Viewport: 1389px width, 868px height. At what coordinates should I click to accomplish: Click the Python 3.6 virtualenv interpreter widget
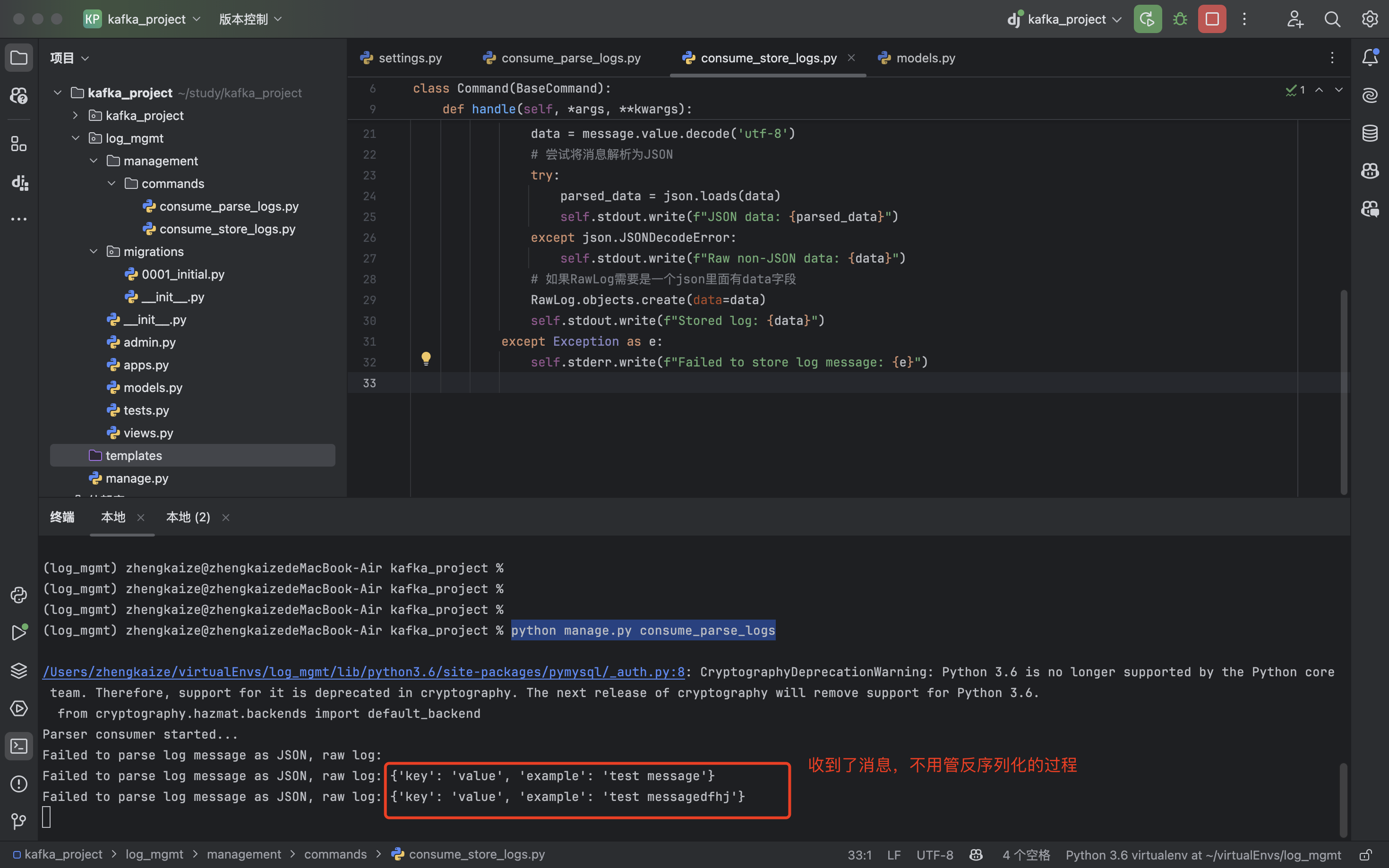(x=1203, y=855)
